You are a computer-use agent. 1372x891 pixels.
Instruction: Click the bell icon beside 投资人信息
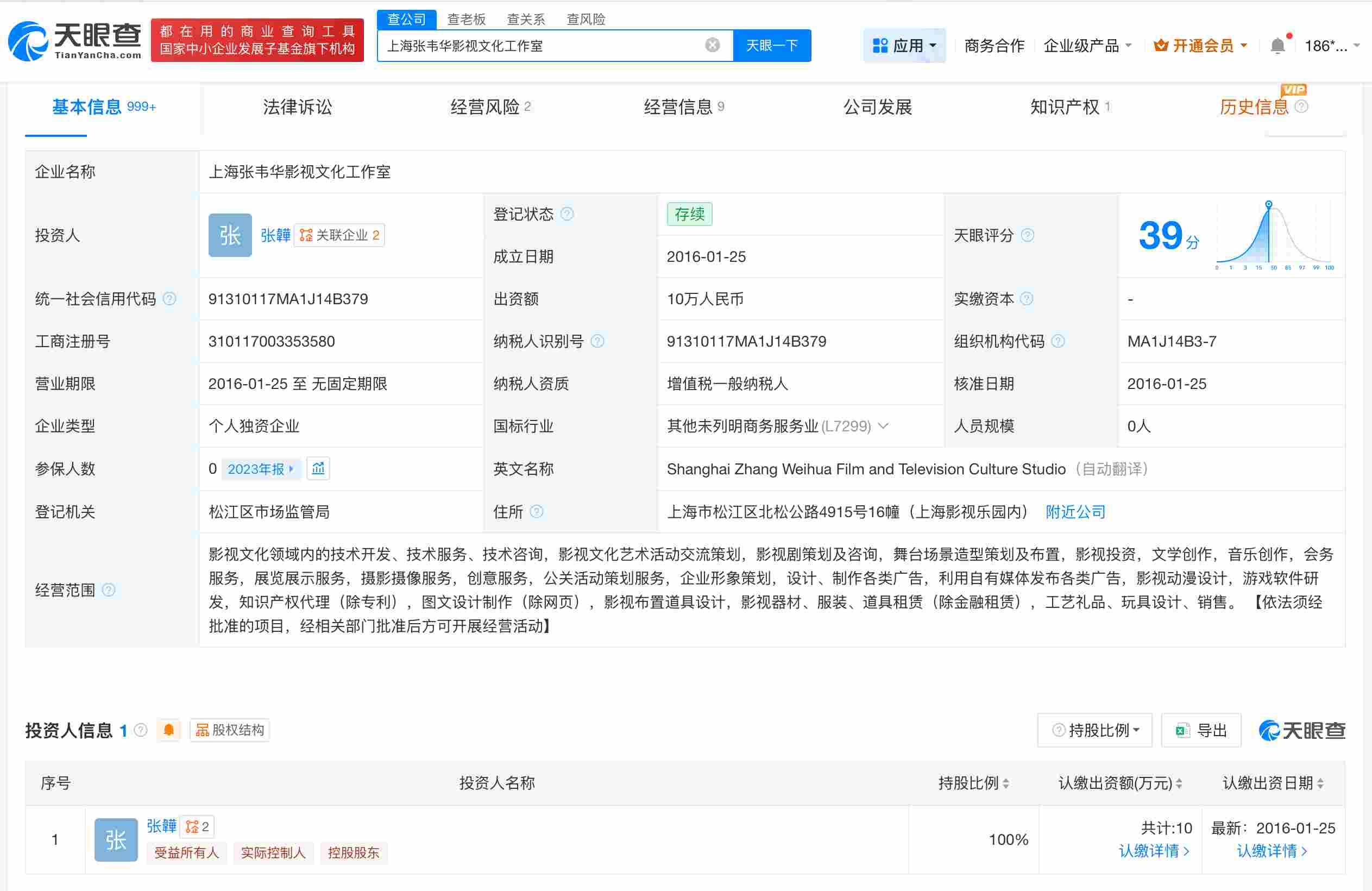169,730
